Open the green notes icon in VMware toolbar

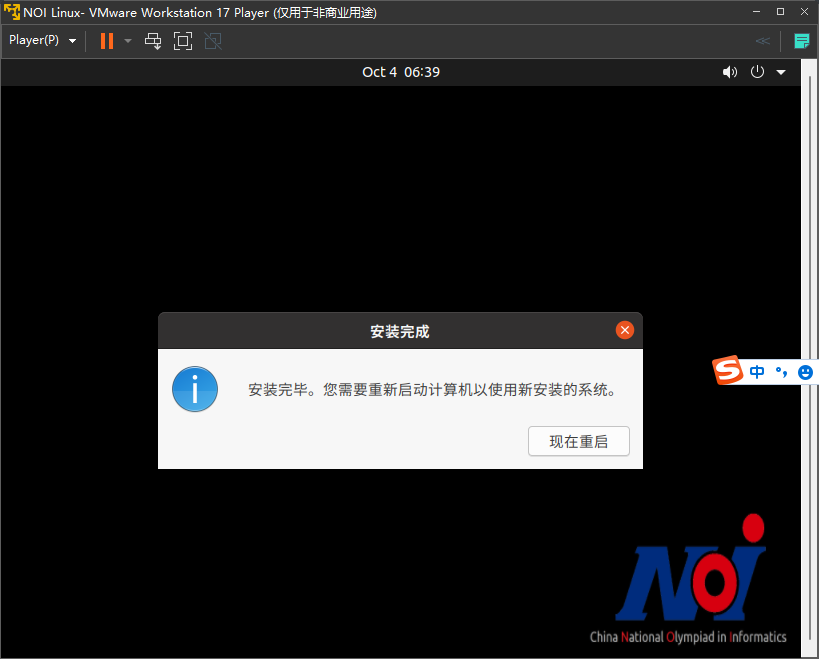coord(801,41)
